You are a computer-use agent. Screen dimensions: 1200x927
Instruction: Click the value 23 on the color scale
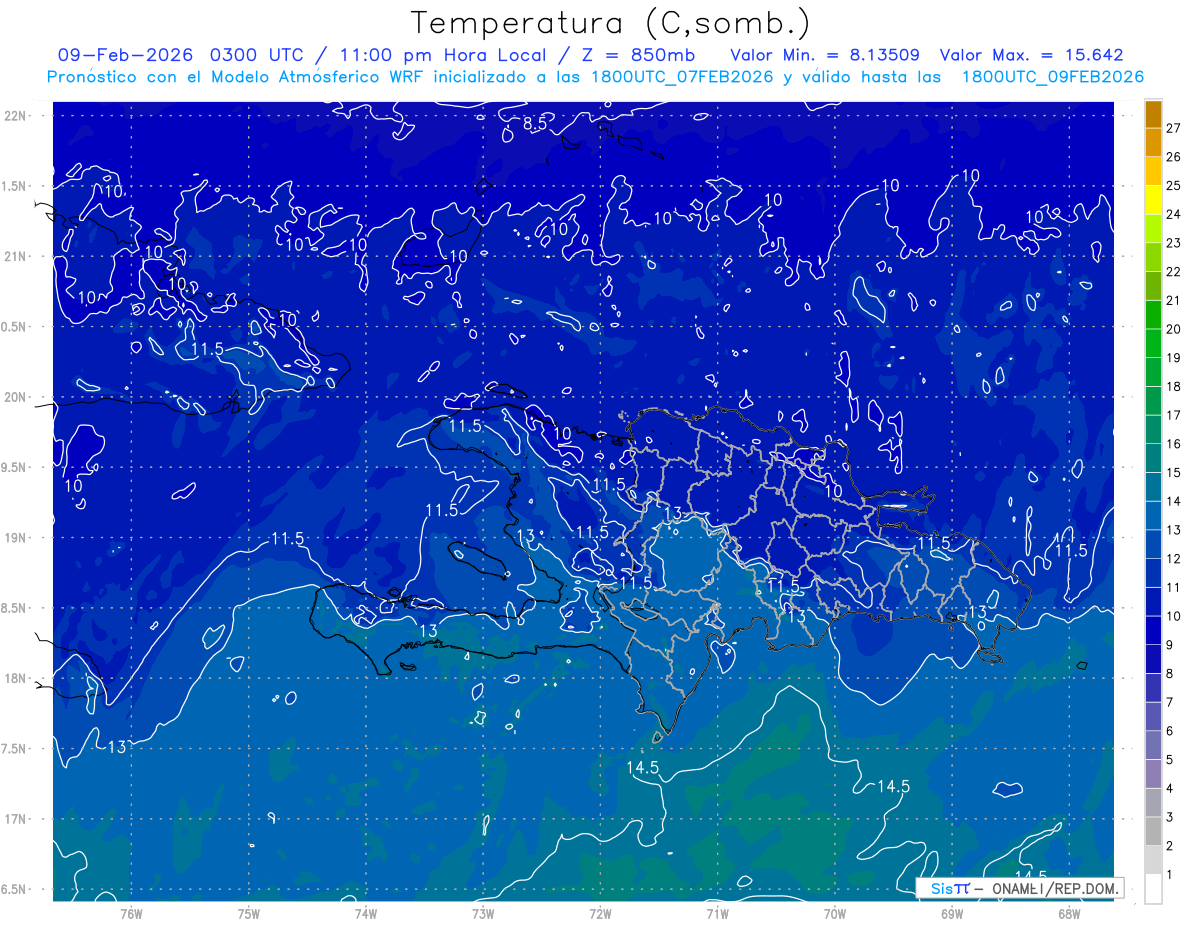pos(1174,243)
